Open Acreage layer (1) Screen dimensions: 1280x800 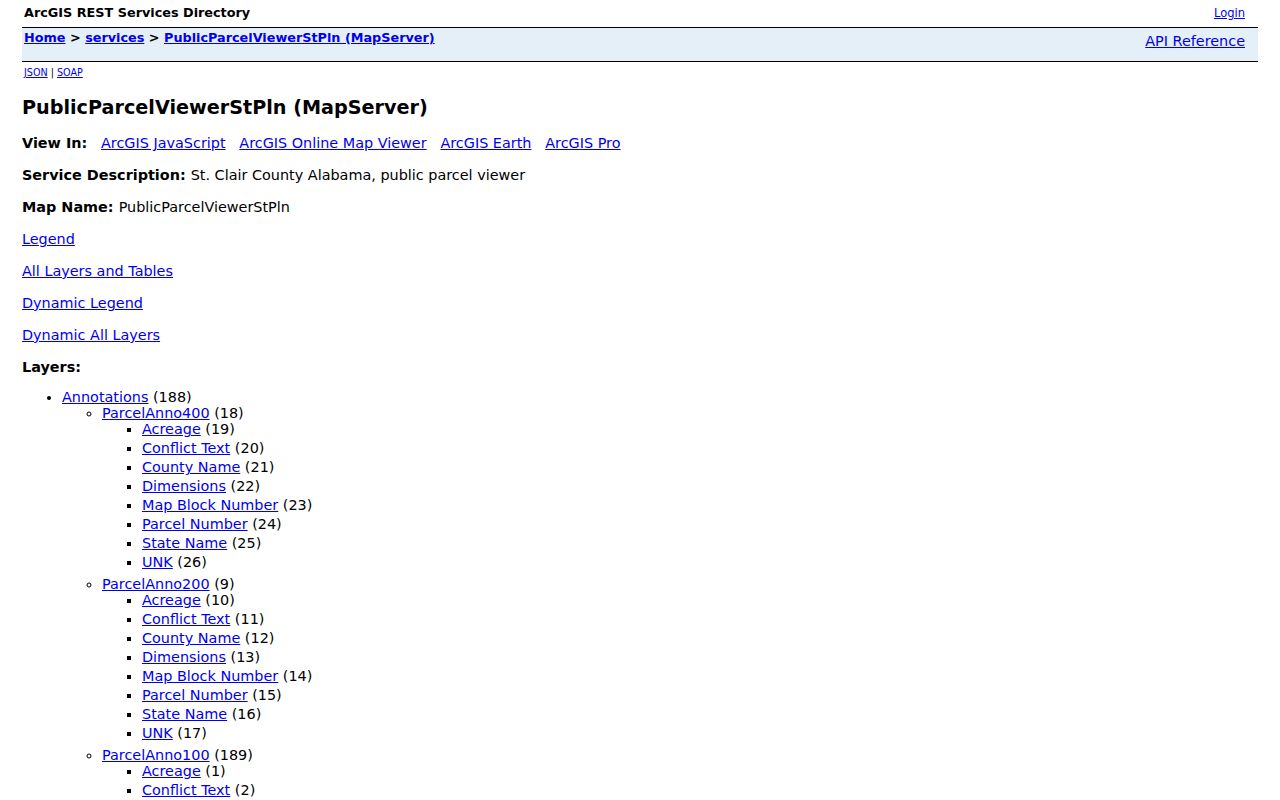pos(171,771)
